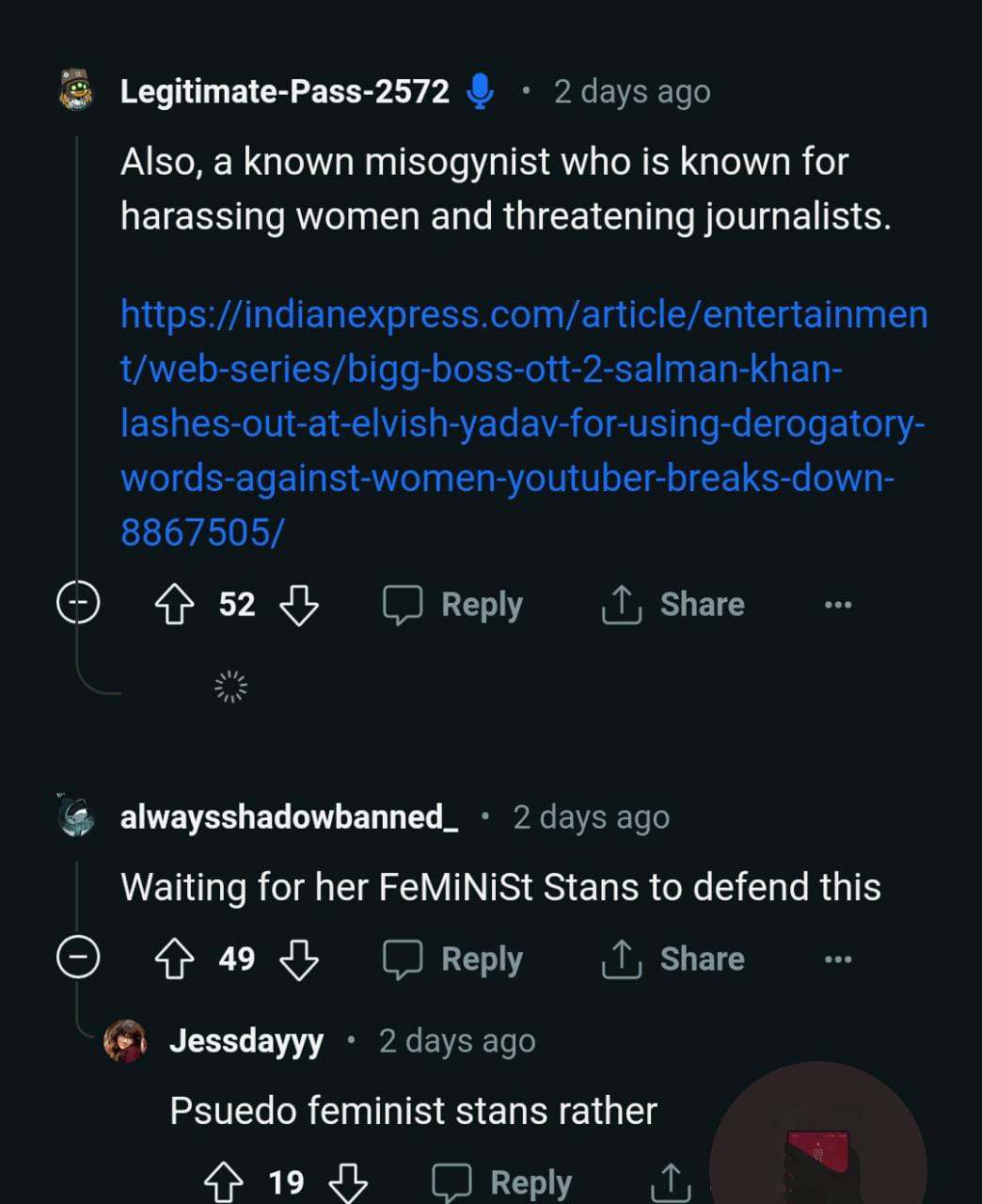The image size is (982, 1204).
Task: Downvote the comment with 49 votes
Action: [x=299, y=959]
